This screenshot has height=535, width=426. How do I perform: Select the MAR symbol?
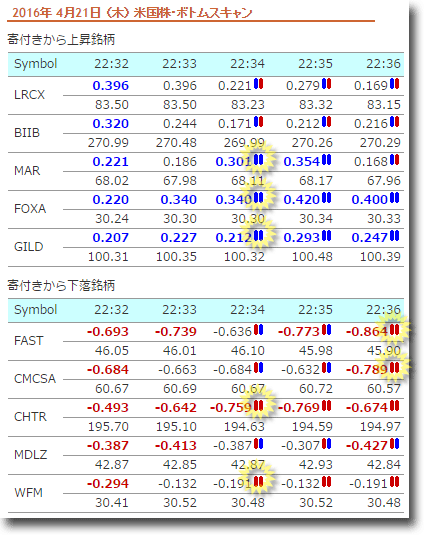click(x=27, y=171)
